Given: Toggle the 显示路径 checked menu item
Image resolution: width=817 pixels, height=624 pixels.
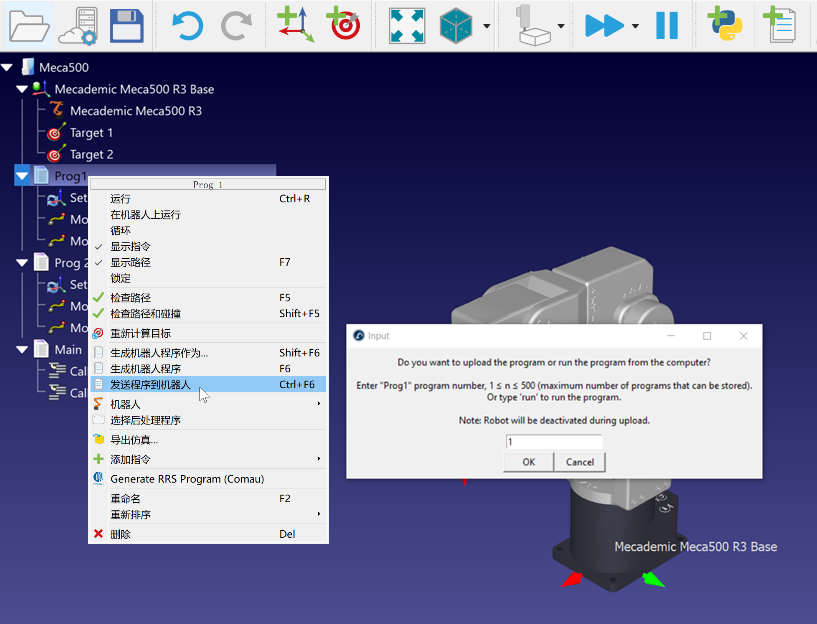Looking at the screenshot, I should pos(131,262).
